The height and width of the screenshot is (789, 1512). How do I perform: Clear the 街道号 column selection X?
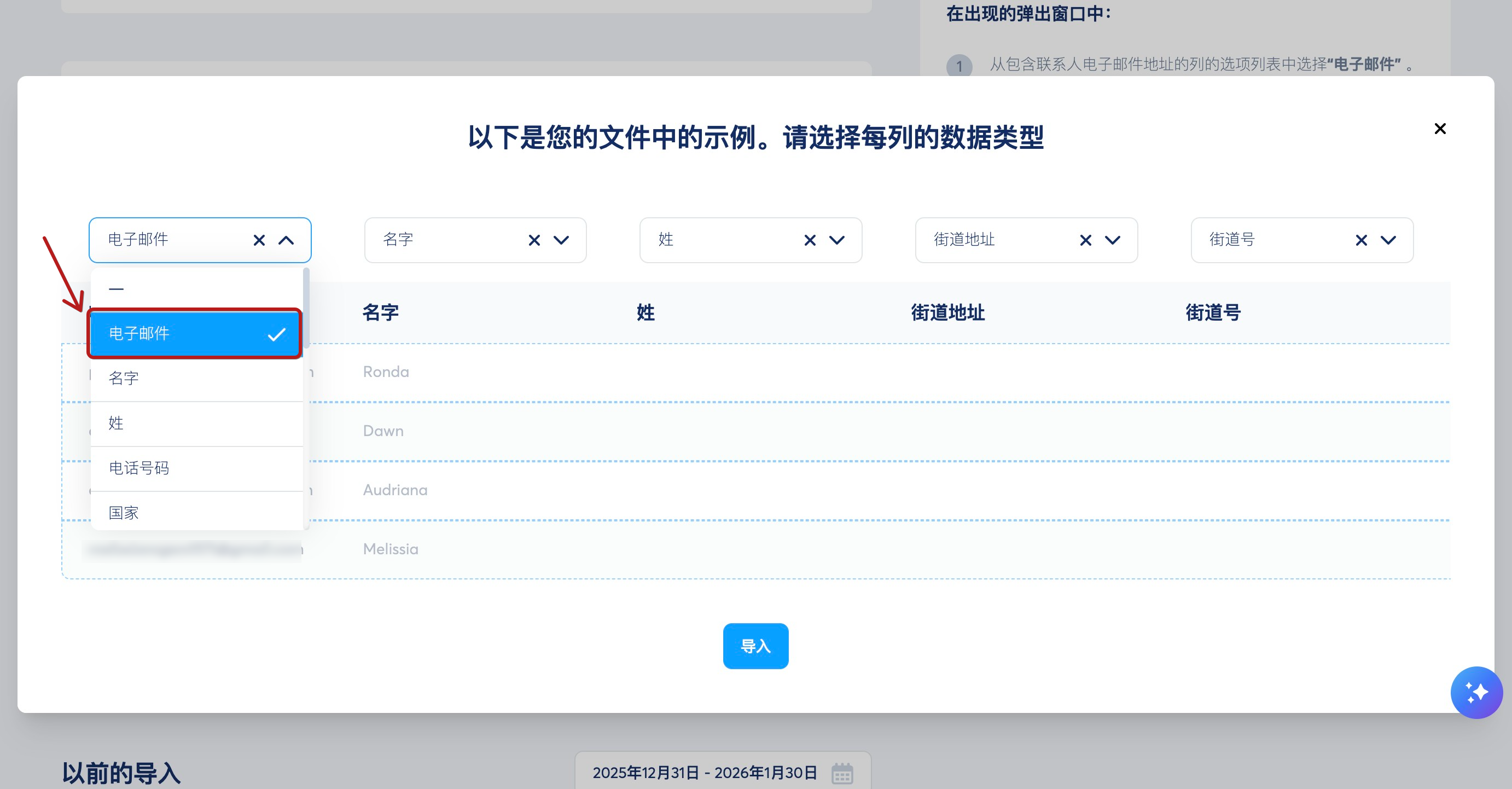click(1361, 240)
